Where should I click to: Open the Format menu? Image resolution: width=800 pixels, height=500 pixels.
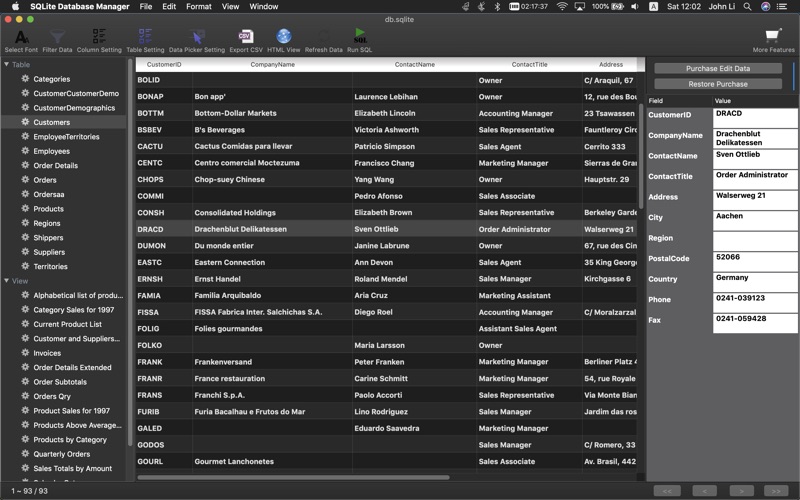198,7
